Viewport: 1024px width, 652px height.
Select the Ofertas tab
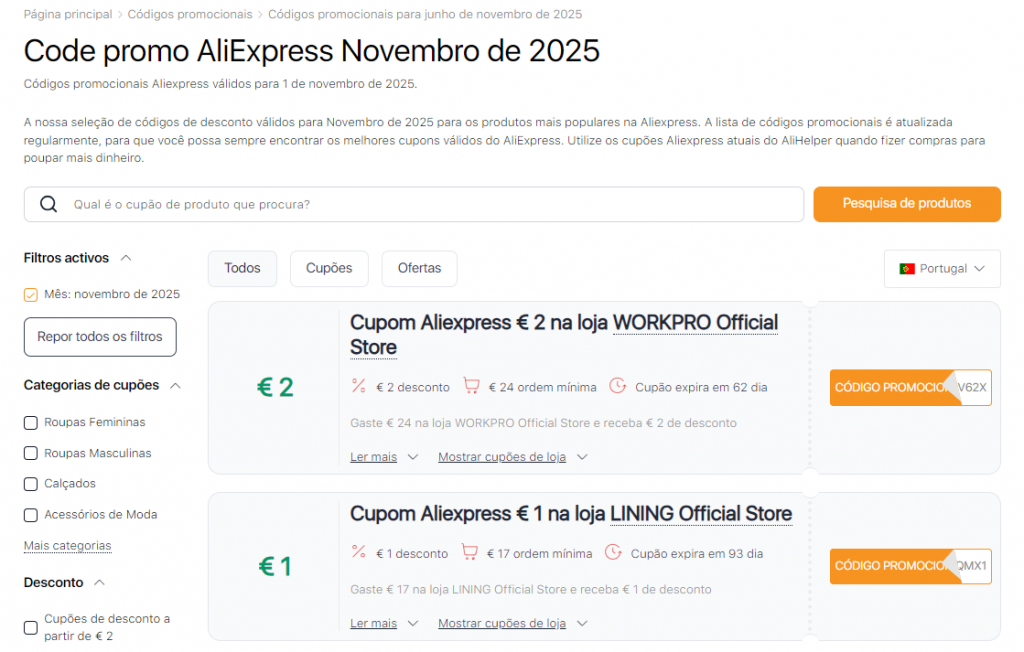[x=419, y=268]
